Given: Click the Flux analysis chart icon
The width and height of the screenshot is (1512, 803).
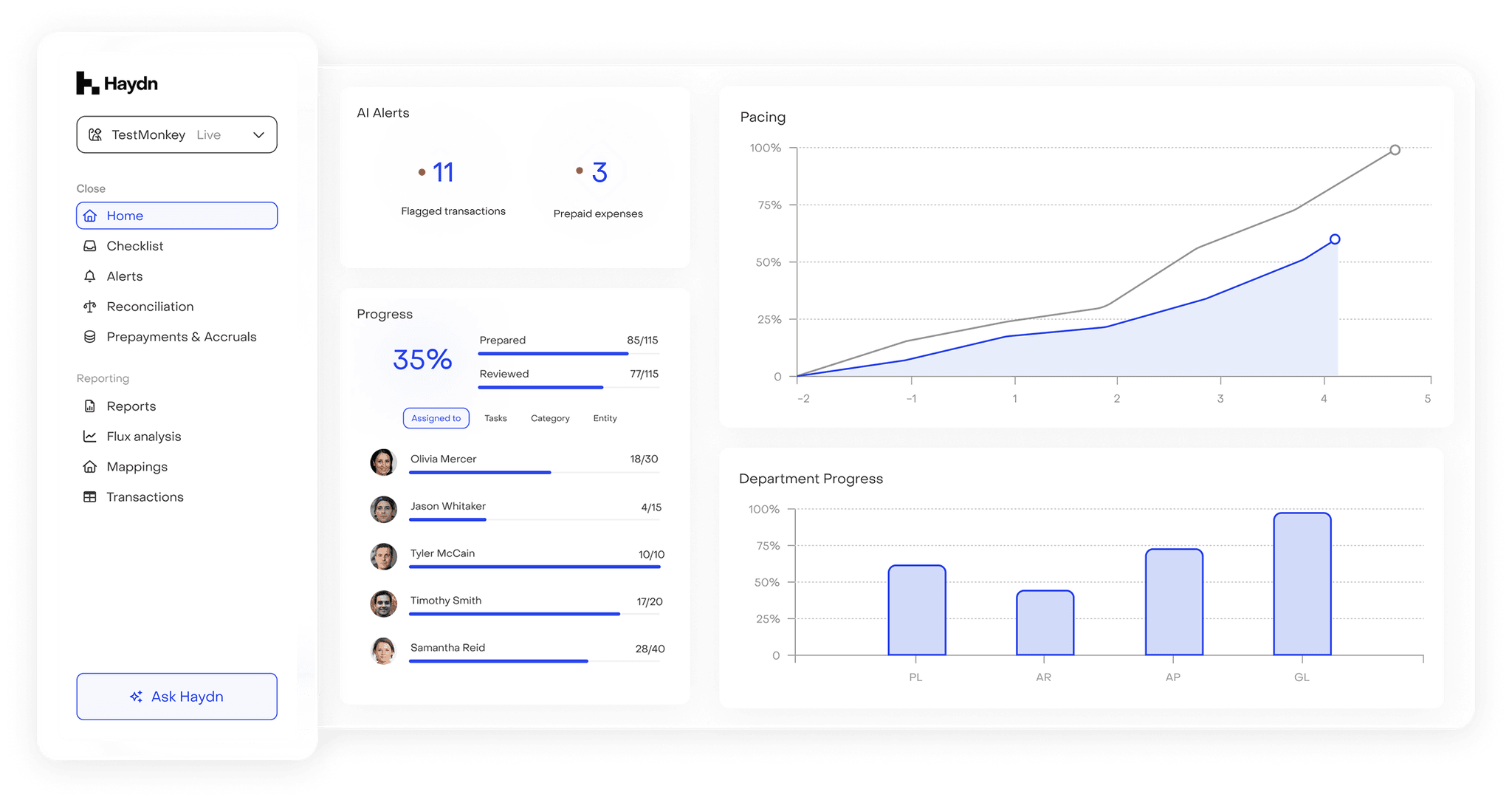Looking at the screenshot, I should pyautogui.click(x=90, y=437).
